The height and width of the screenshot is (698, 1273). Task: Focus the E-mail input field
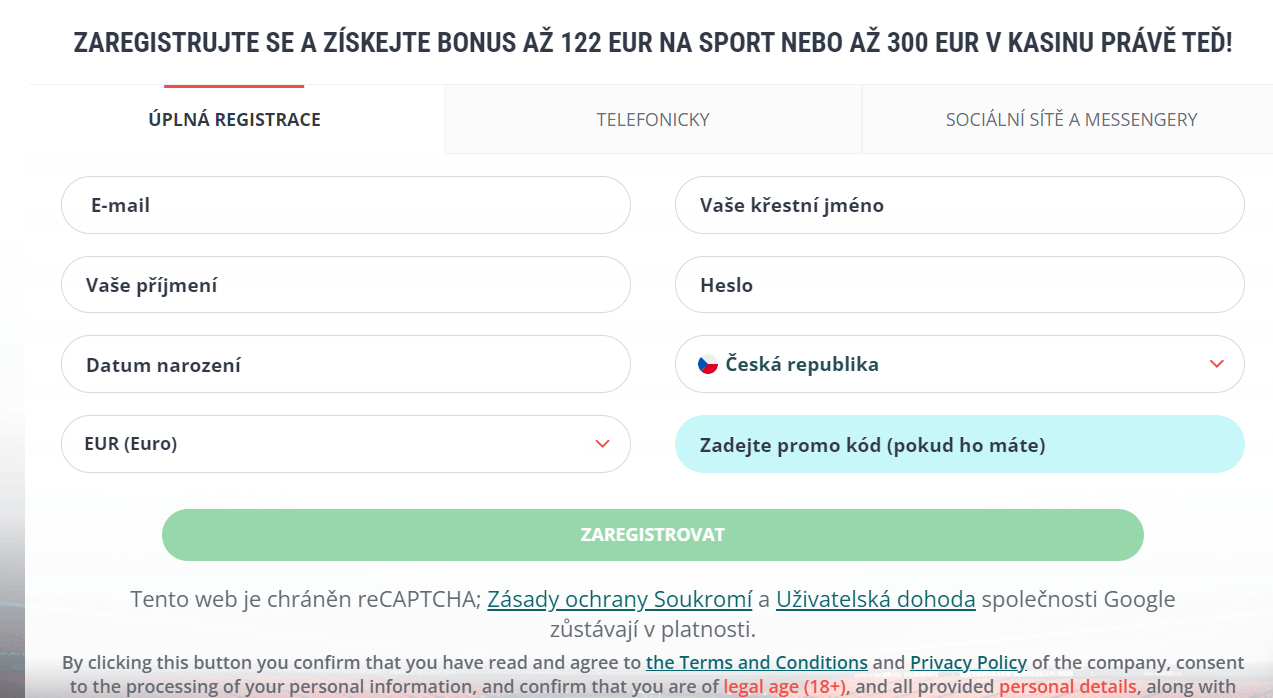point(345,206)
